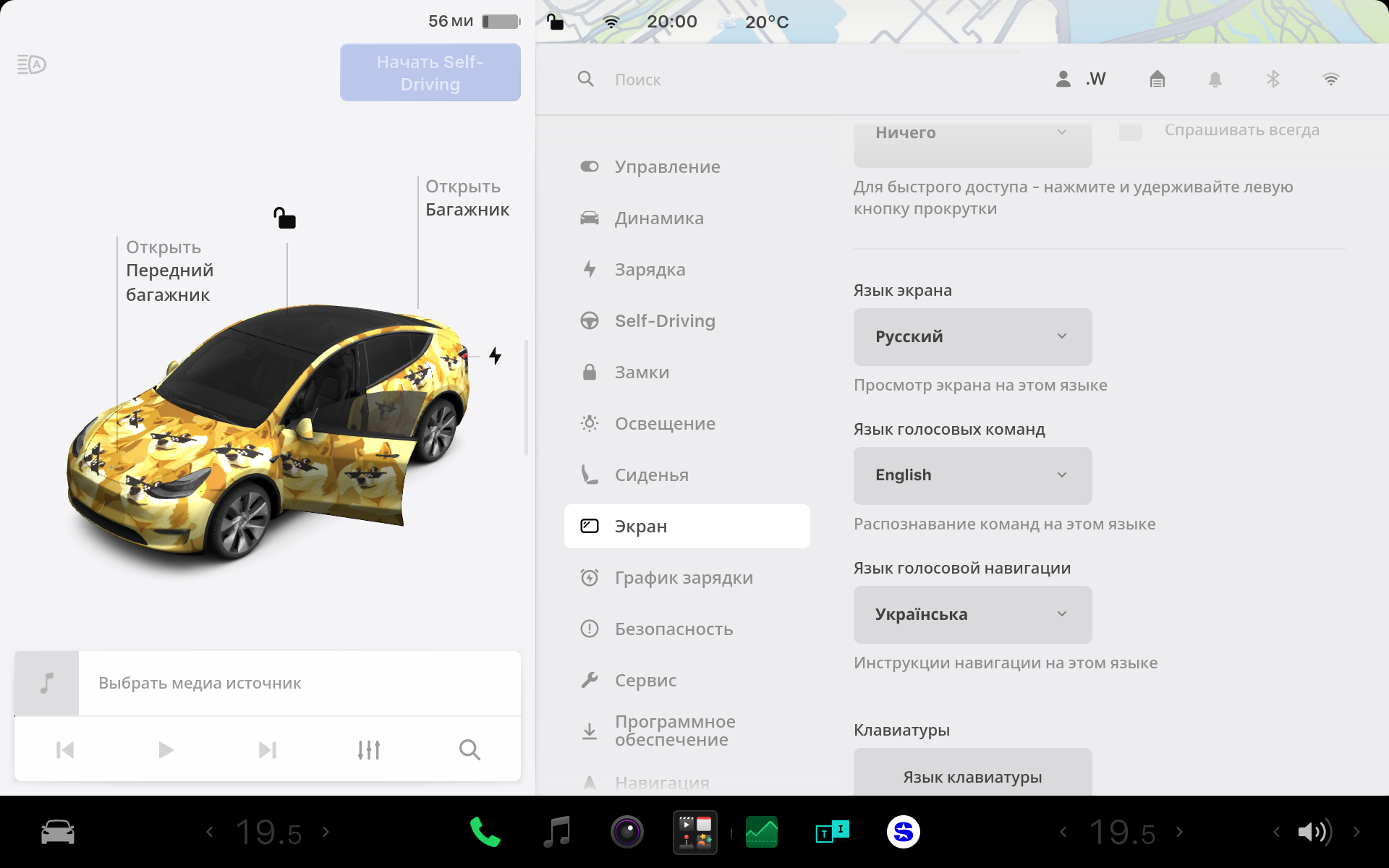Open the phone app in dock
The image size is (1389, 868).
[485, 832]
